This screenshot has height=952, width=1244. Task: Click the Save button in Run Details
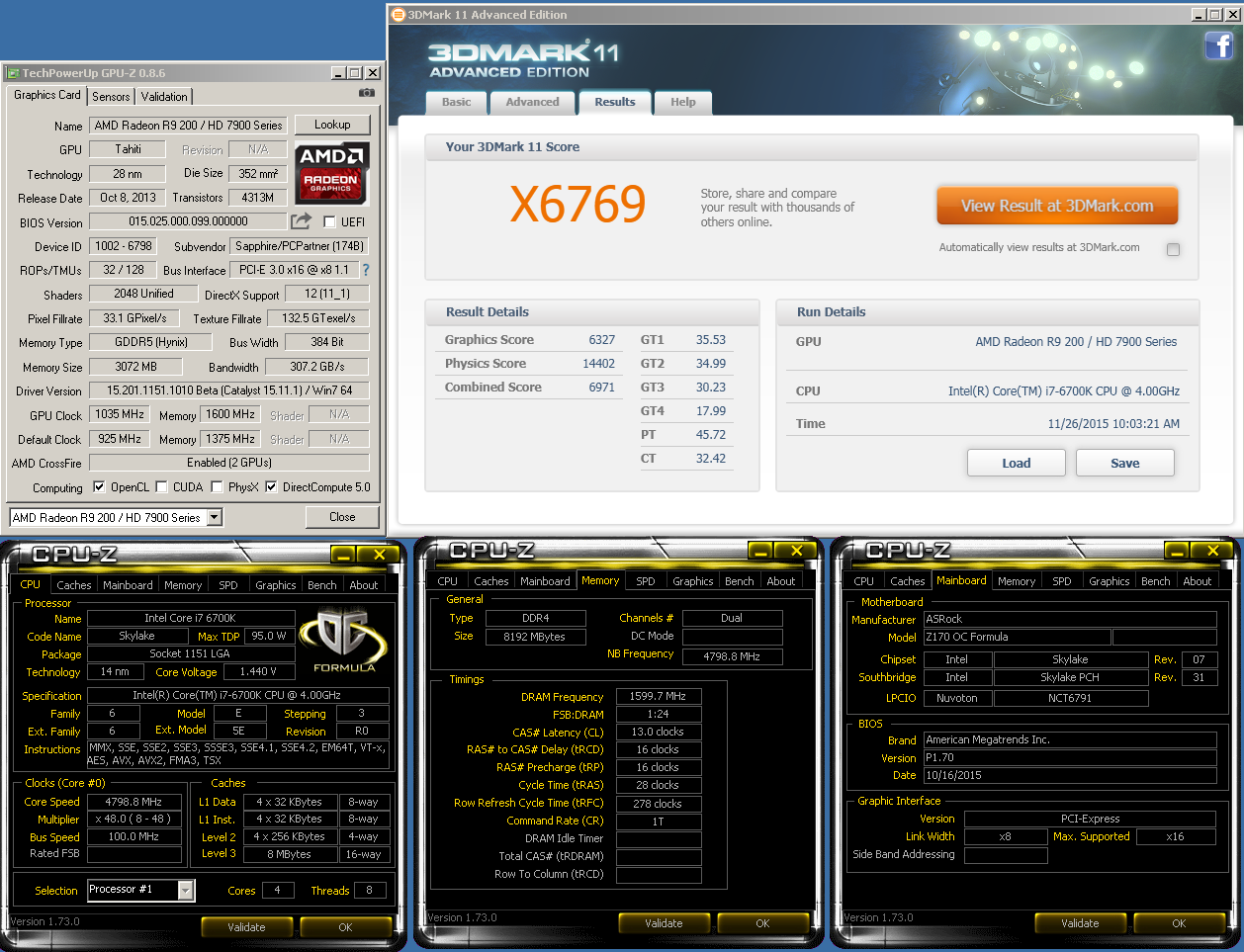click(1125, 463)
